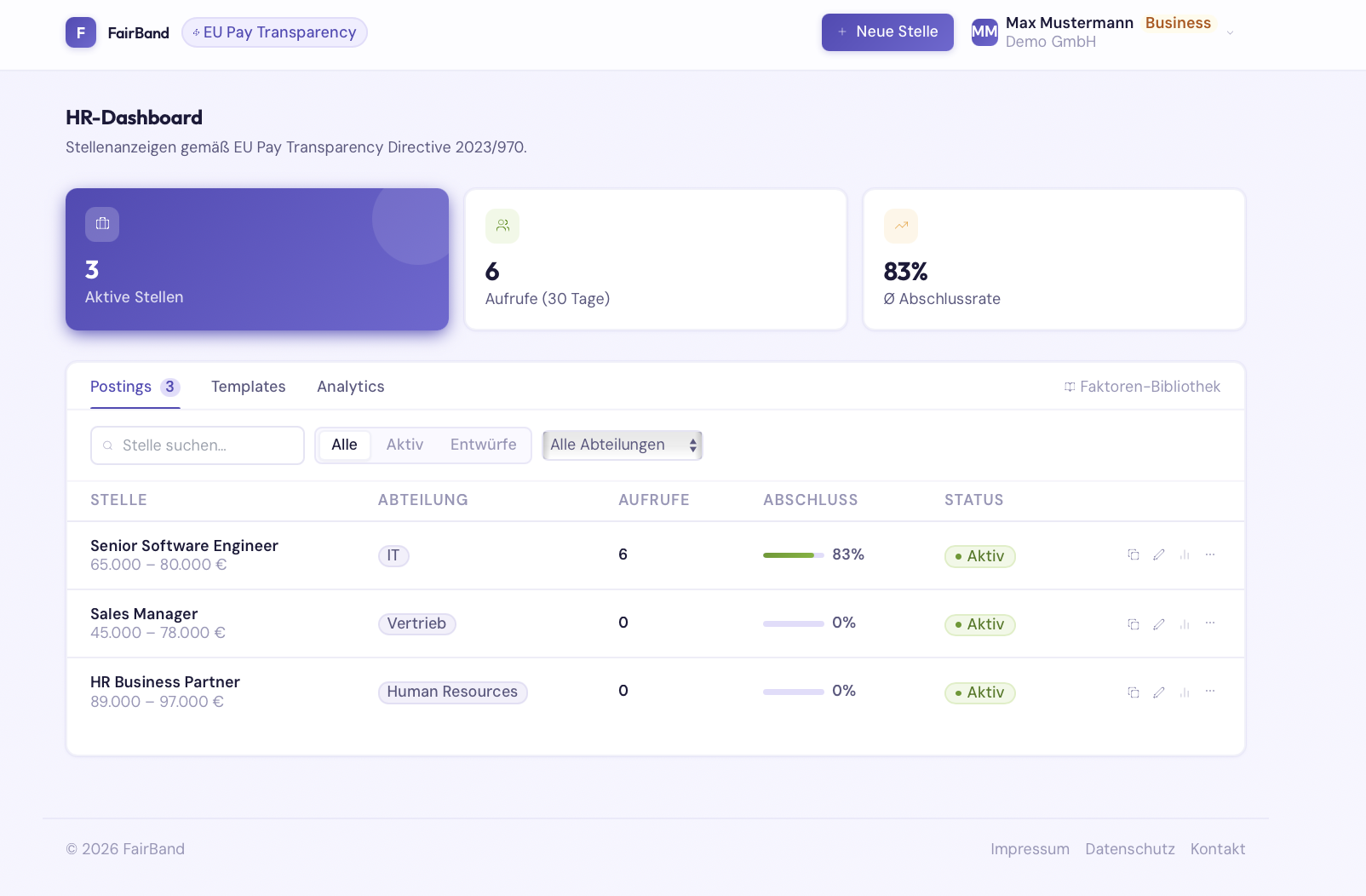The height and width of the screenshot is (896, 1366).
Task: Click the FairBand logo icon
Action: point(81,32)
